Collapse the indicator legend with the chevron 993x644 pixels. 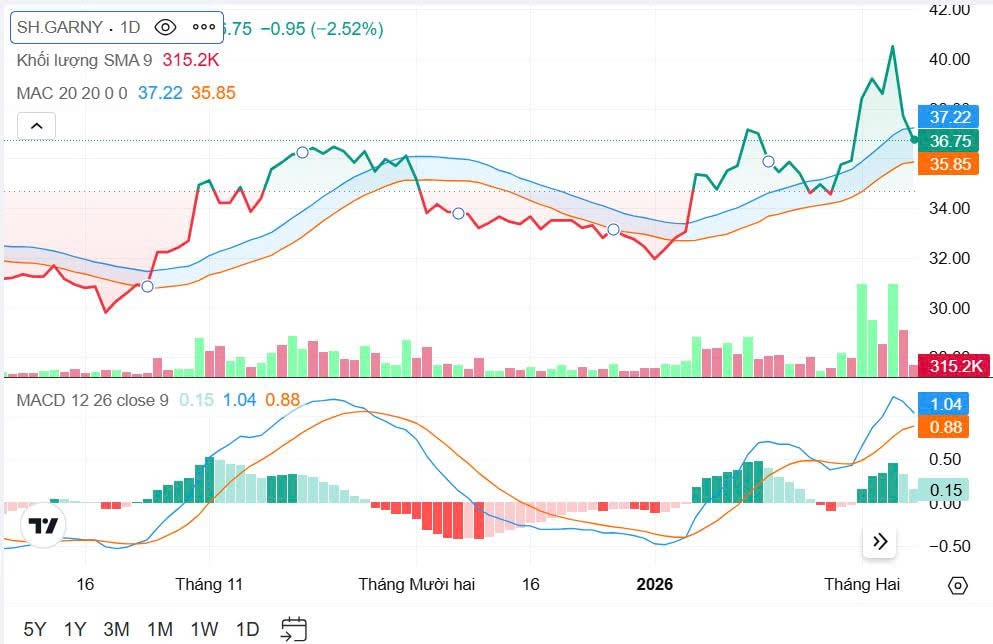pos(36,126)
